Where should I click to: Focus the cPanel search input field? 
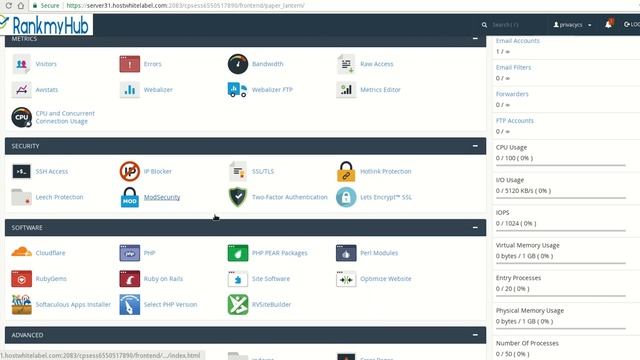coord(516,25)
